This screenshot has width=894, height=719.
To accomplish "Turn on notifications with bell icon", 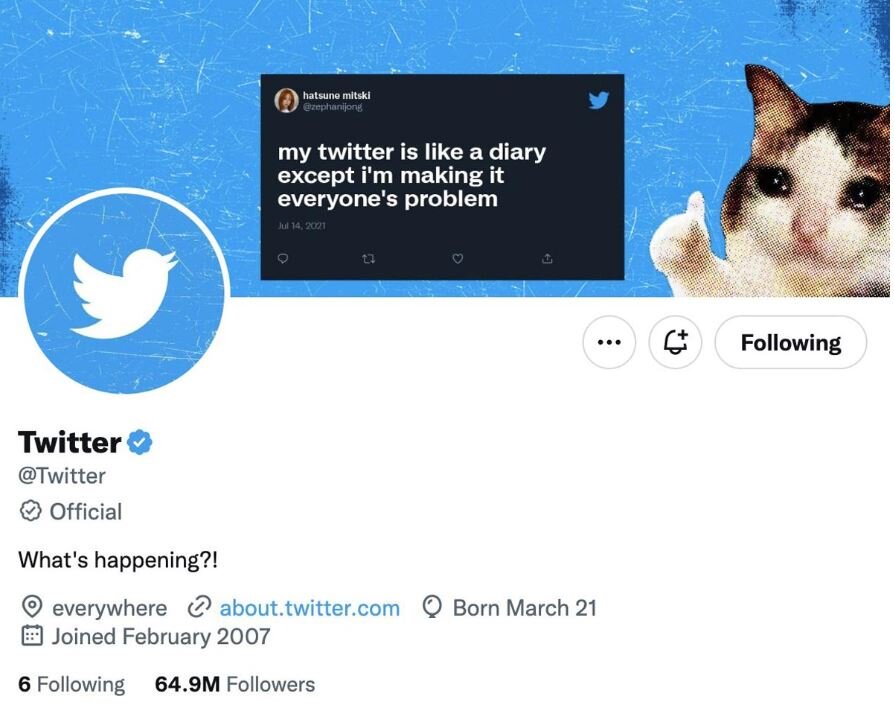I will (x=676, y=343).
